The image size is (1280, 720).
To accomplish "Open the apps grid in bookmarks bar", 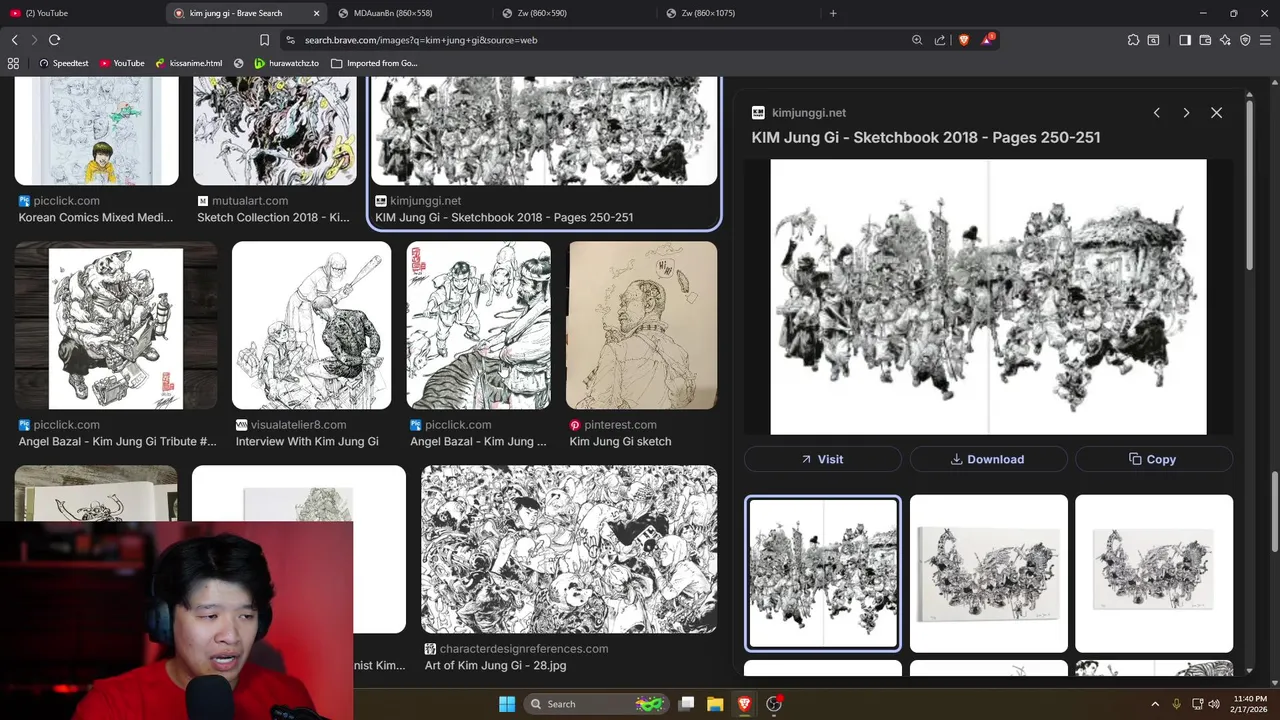I will coord(13,63).
